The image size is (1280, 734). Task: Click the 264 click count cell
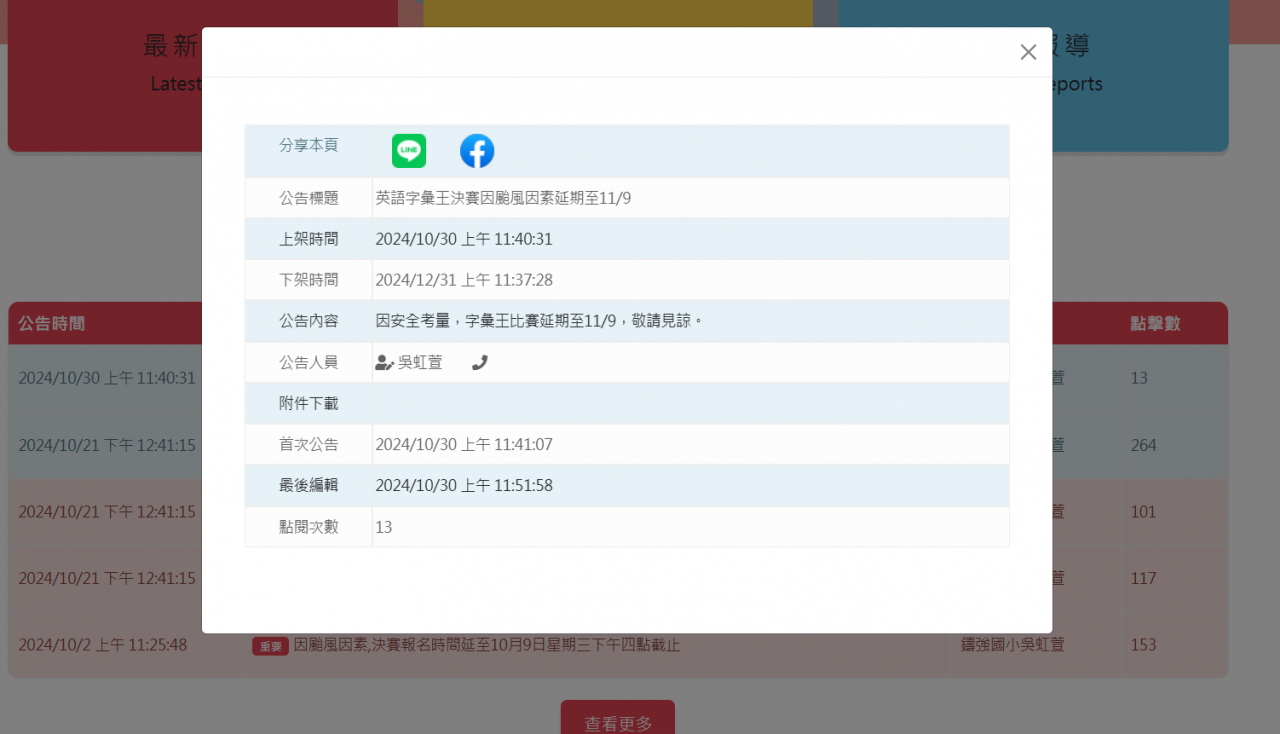1143,445
